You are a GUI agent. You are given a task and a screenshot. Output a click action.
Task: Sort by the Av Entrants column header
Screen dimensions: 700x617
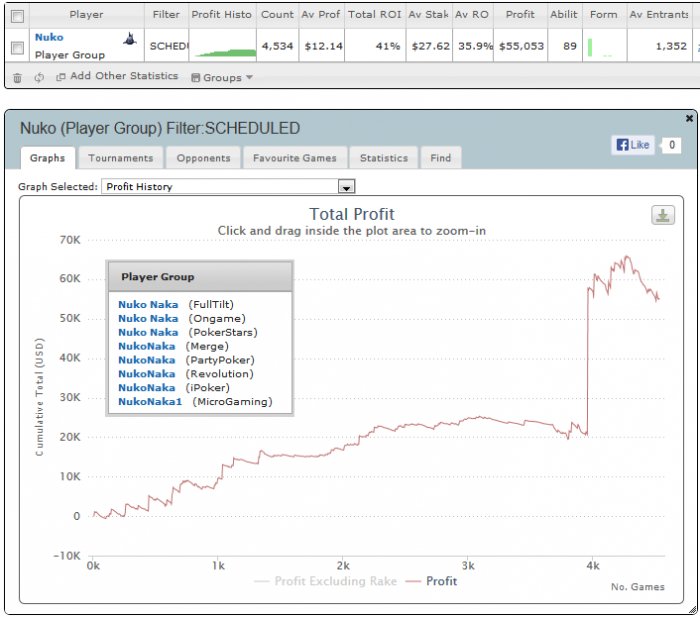tap(659, 15)
